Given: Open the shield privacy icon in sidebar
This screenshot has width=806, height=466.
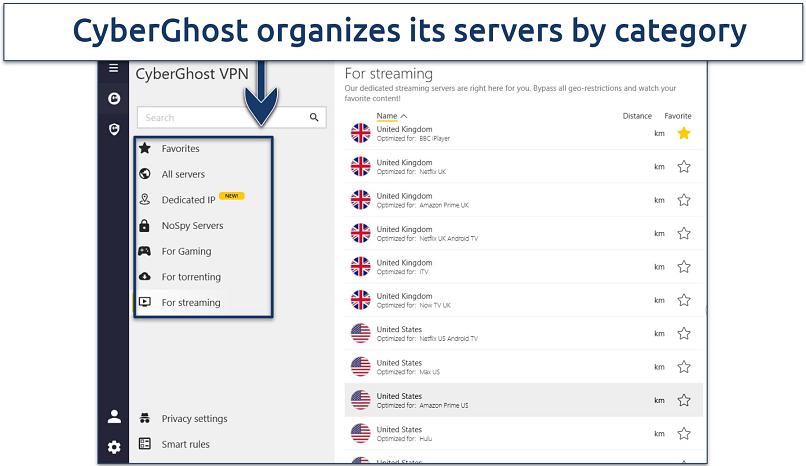Looking at the screenshot, I should click(114, 129).
